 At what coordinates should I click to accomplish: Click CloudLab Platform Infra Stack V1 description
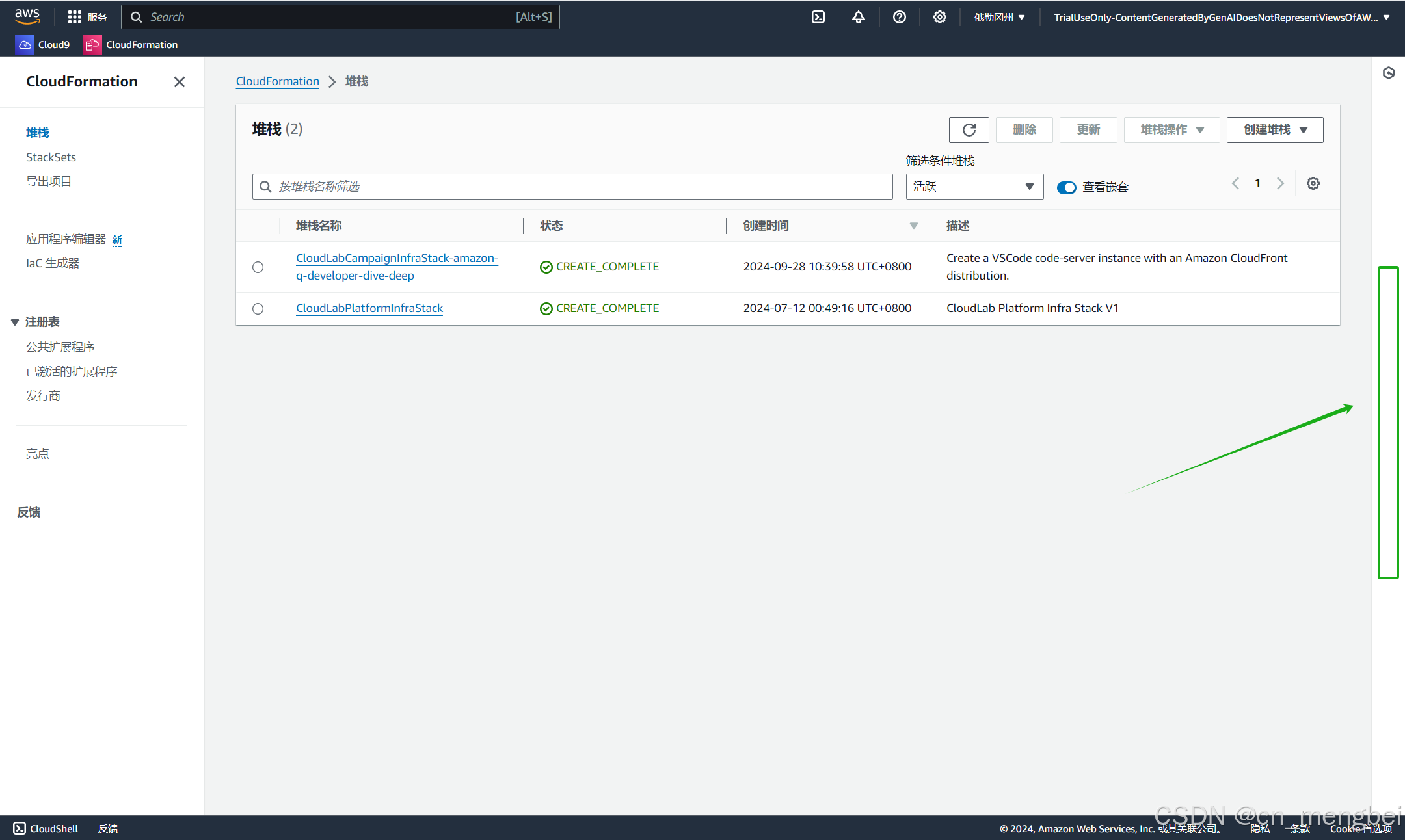click(1032, 308)
